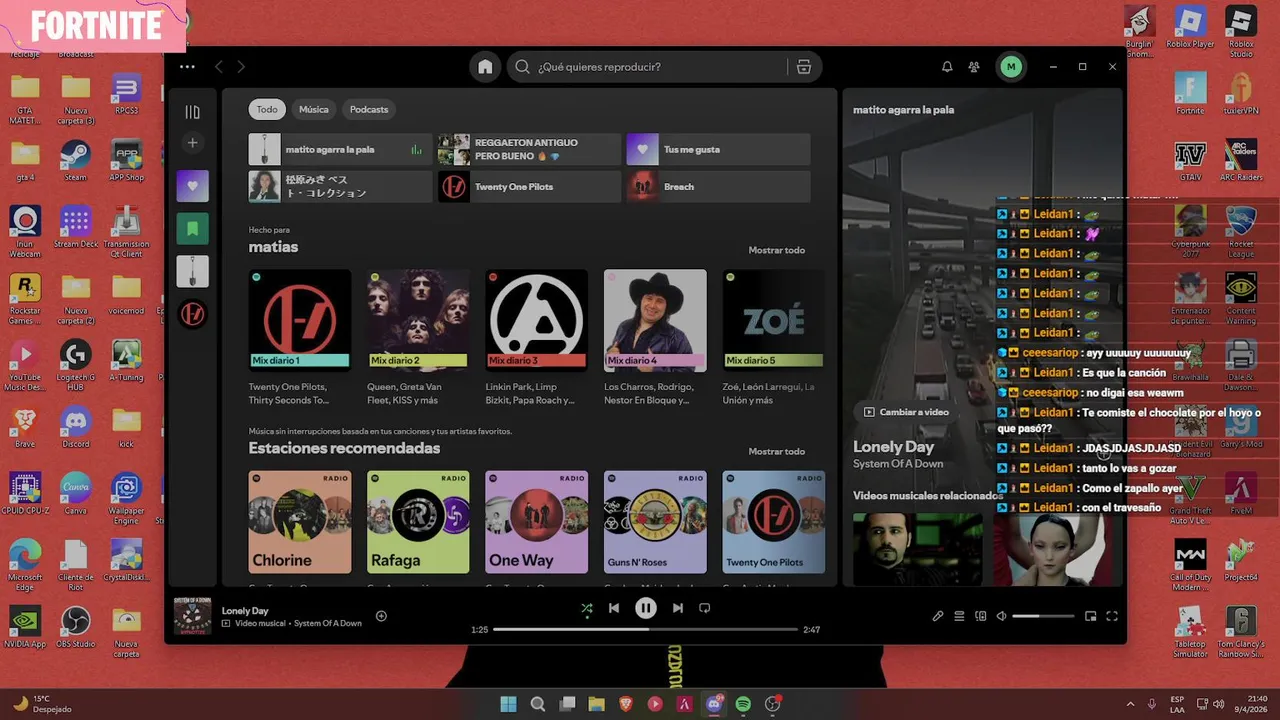Open Spotify three-dots menu at top left

[187, 67]
